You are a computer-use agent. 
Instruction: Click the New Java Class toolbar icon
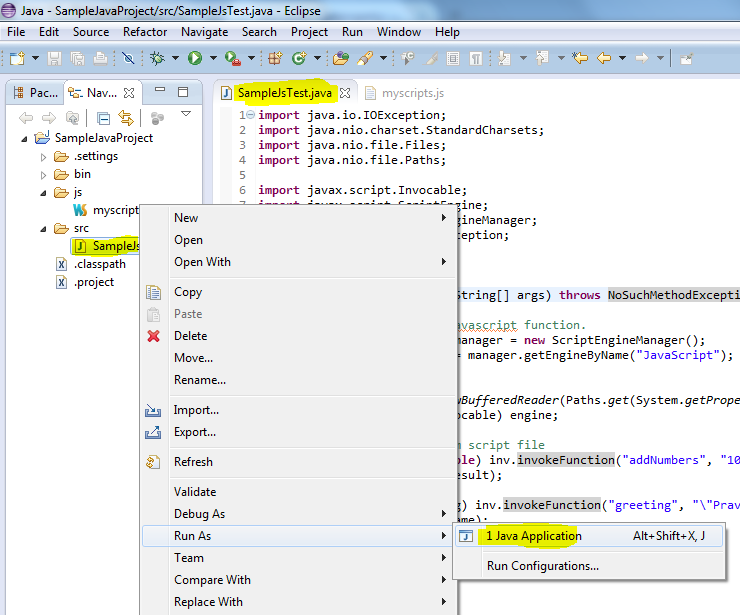(298, 58)
